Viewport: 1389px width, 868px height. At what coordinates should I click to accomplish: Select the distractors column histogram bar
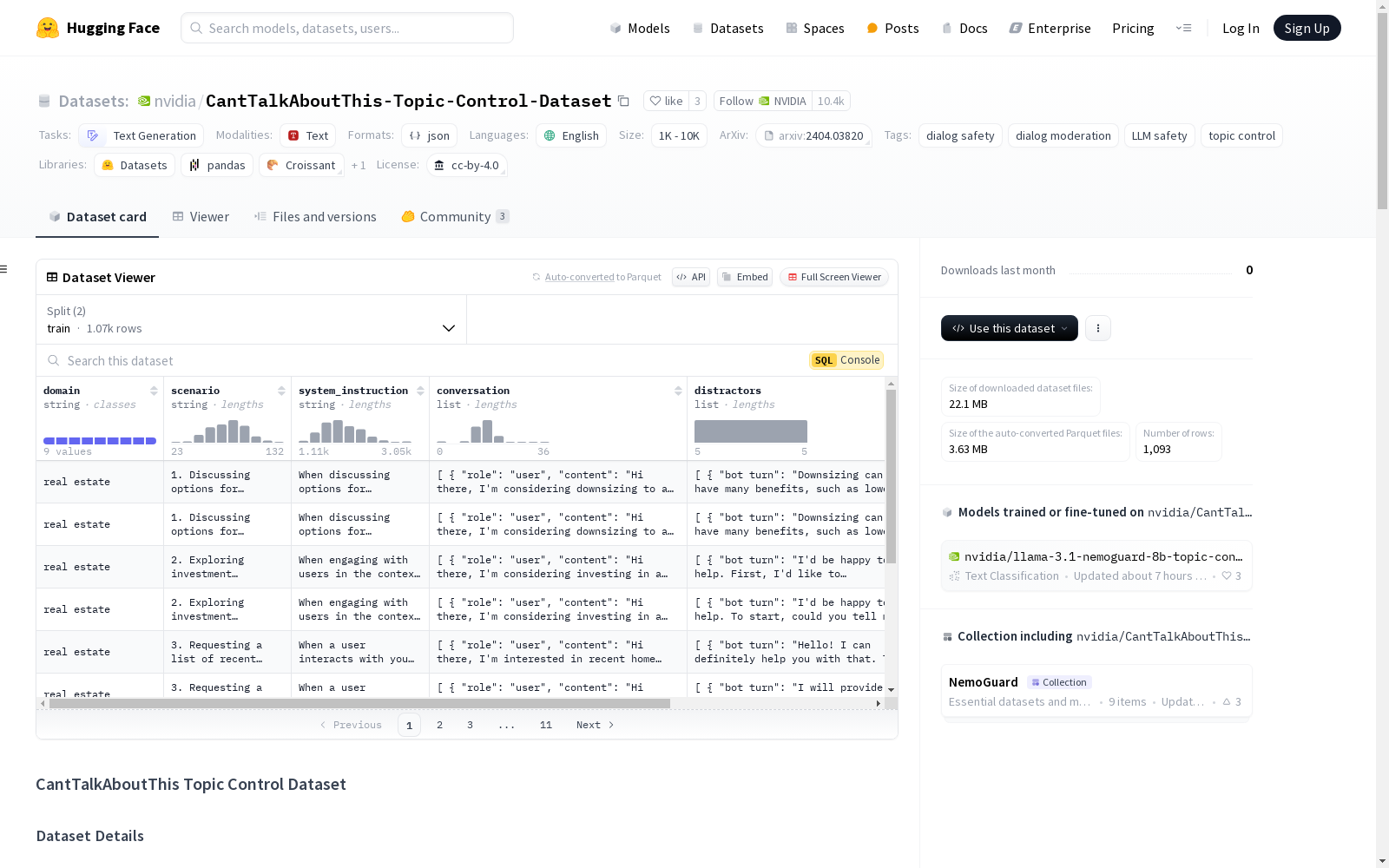pyautogui.click(x=751, y=431)
